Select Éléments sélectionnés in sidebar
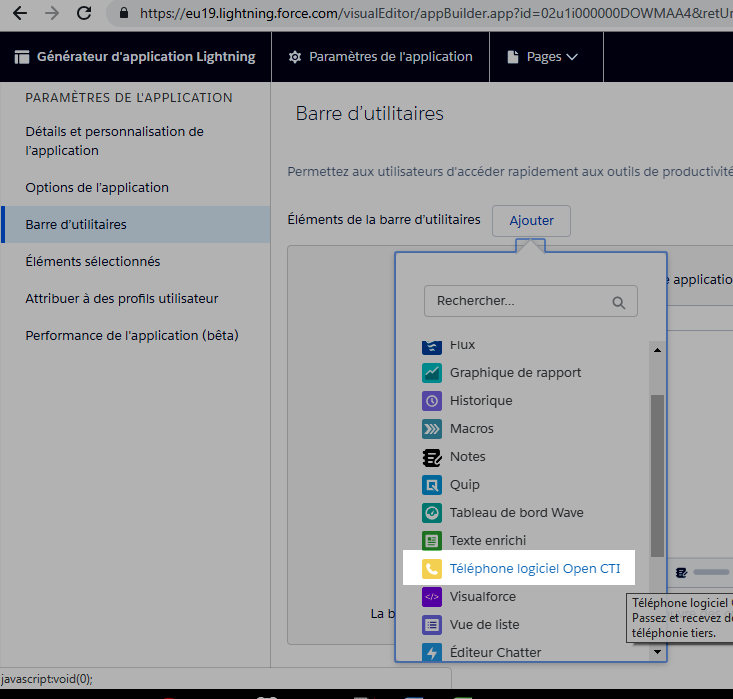The width and height of the screenshot is (733, 699). tap(93, 261)
